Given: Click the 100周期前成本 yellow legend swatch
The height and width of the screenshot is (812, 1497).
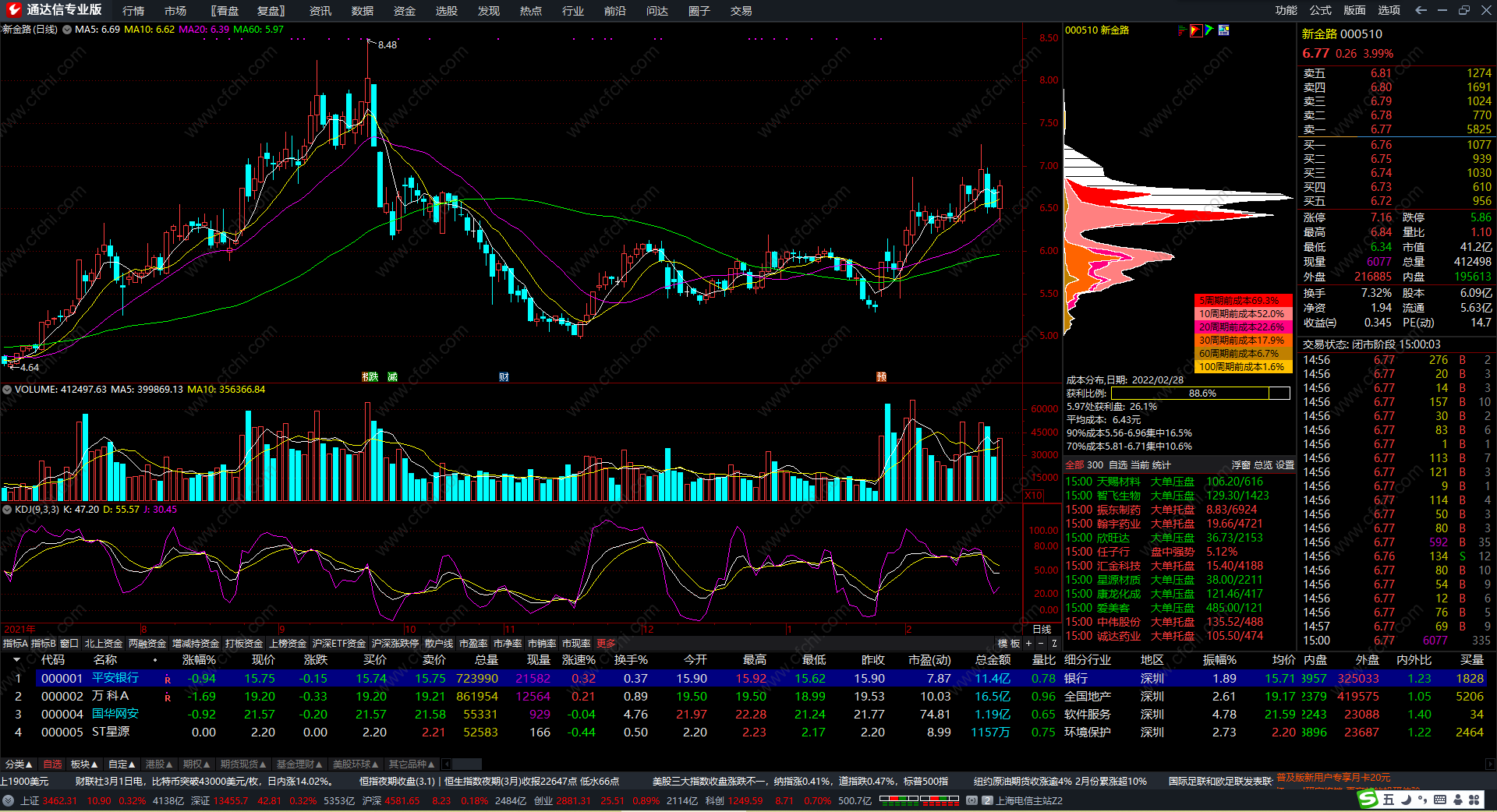Looking at the screenshot, I should (x=1243, y=367).
